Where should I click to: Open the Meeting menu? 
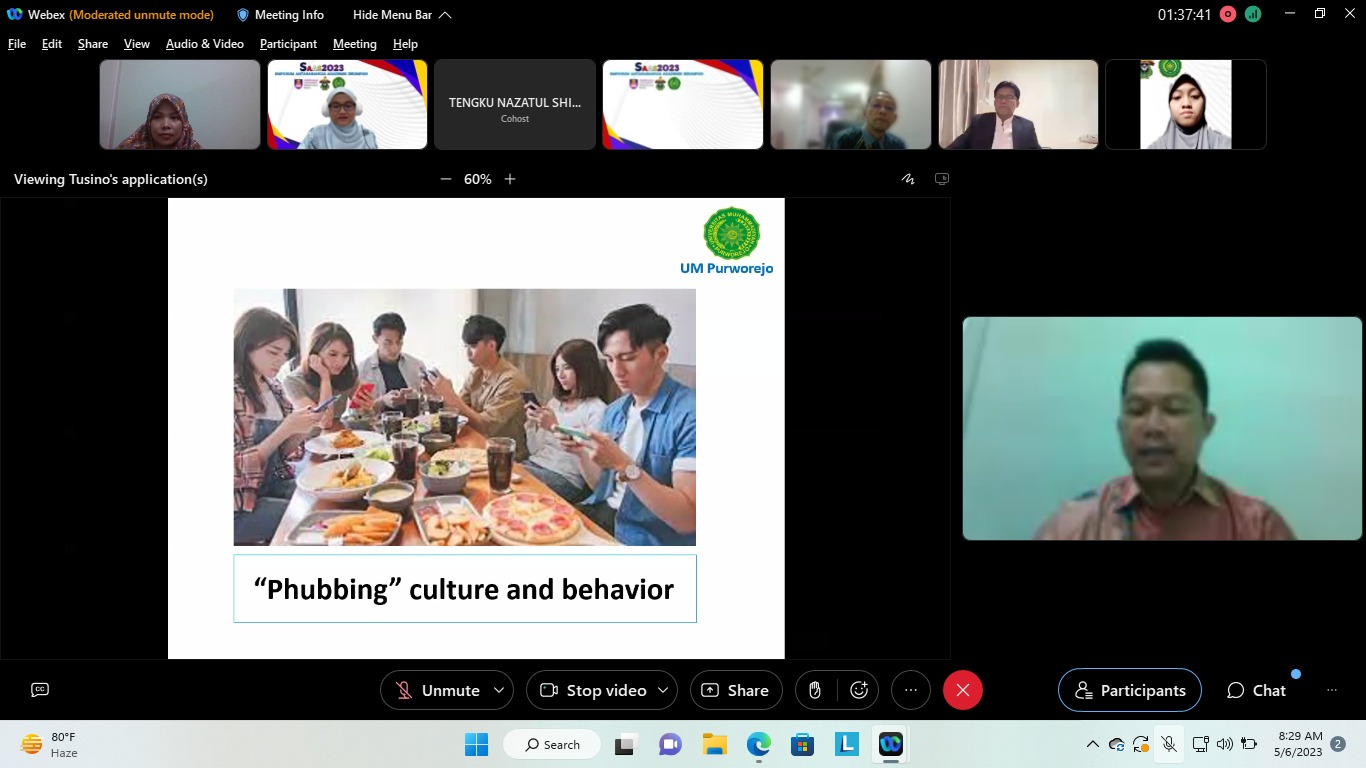pyautogui.click(x=355, y=44)
